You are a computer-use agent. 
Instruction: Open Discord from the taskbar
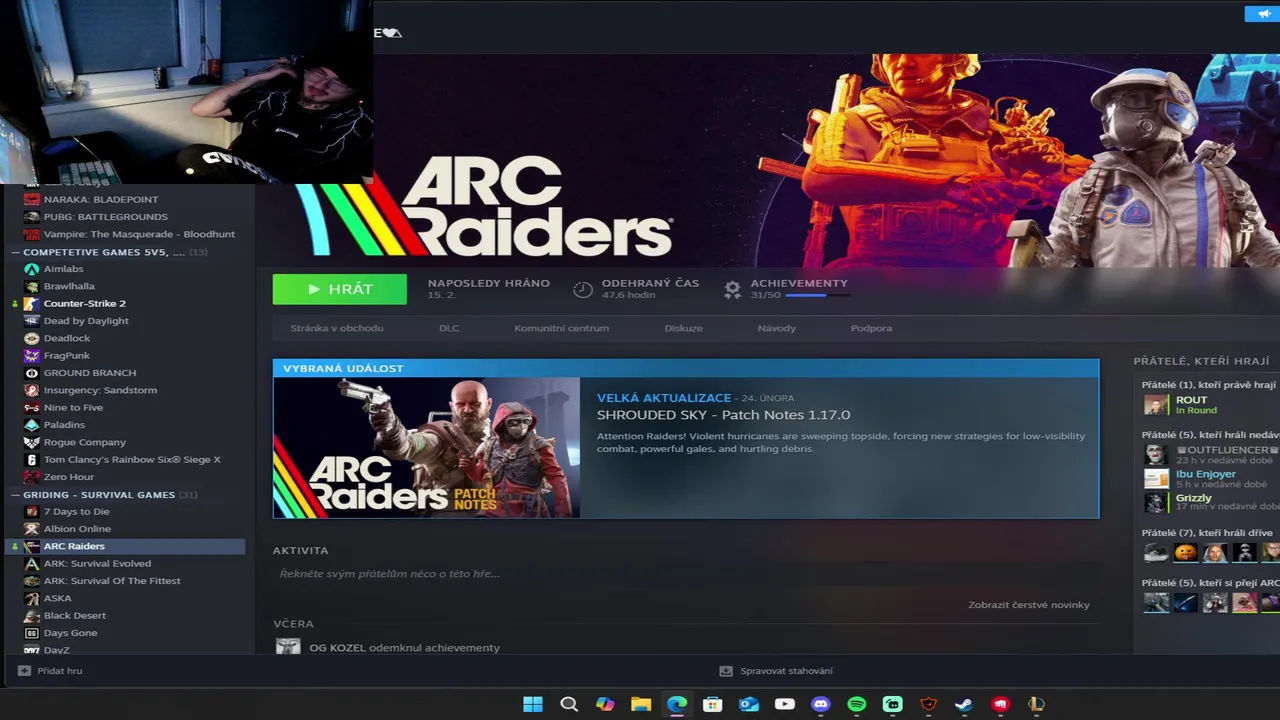[821, 704]
